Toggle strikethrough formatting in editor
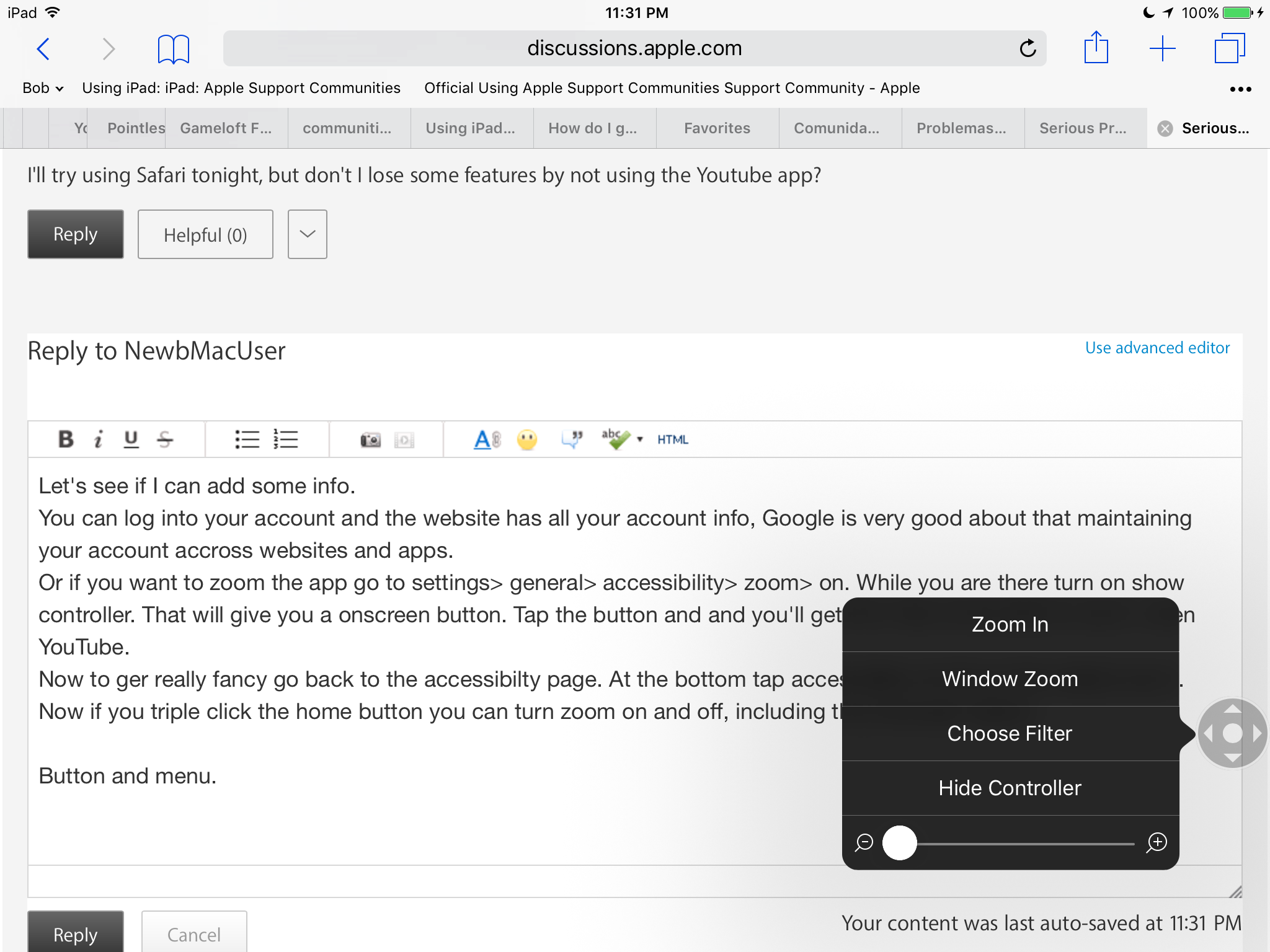 [x=165, y=439]
